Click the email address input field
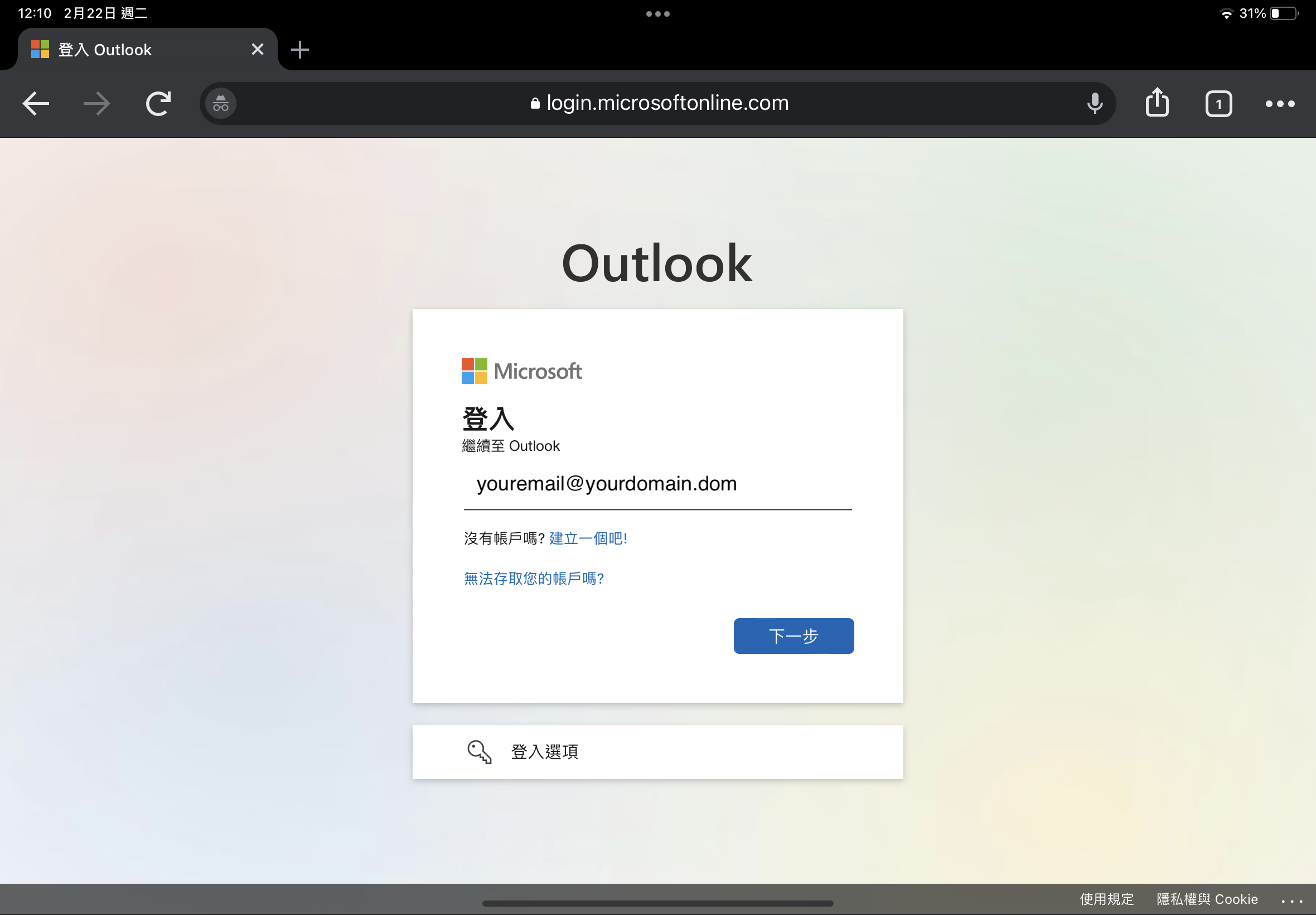Screen dimensions: 1316x915 (x=657, y=484)
